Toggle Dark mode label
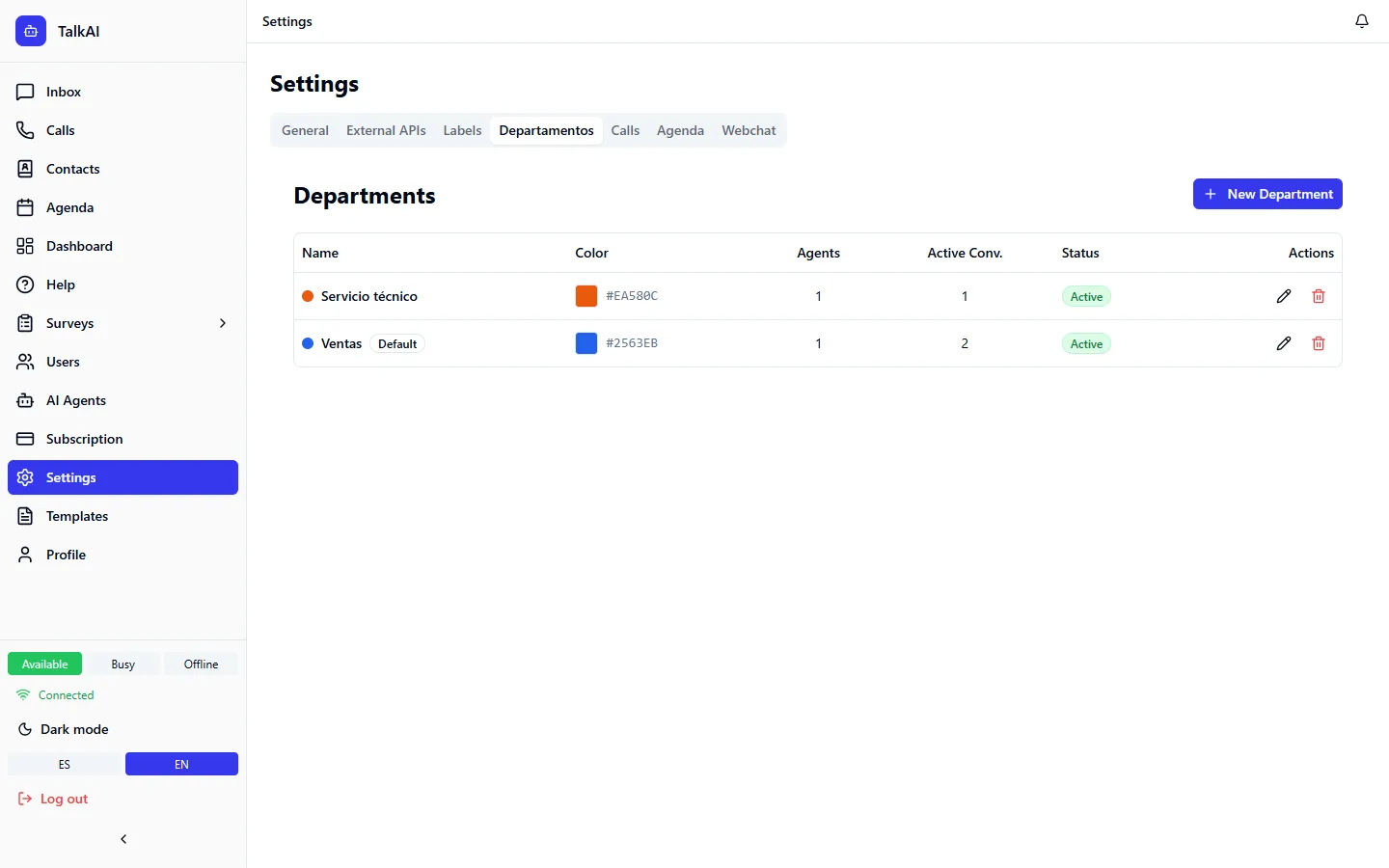This screenshot has height=868, width=1389. 74,729
